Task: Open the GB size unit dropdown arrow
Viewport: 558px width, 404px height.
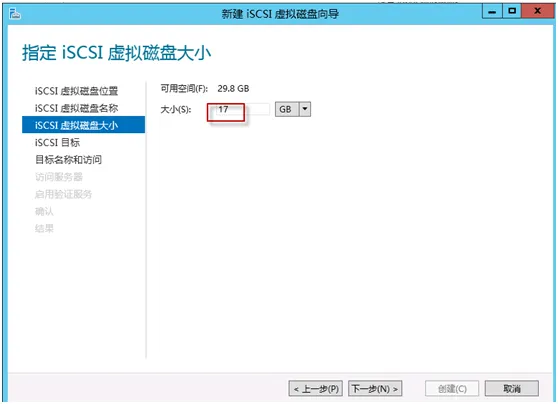Action: [305, 109]
